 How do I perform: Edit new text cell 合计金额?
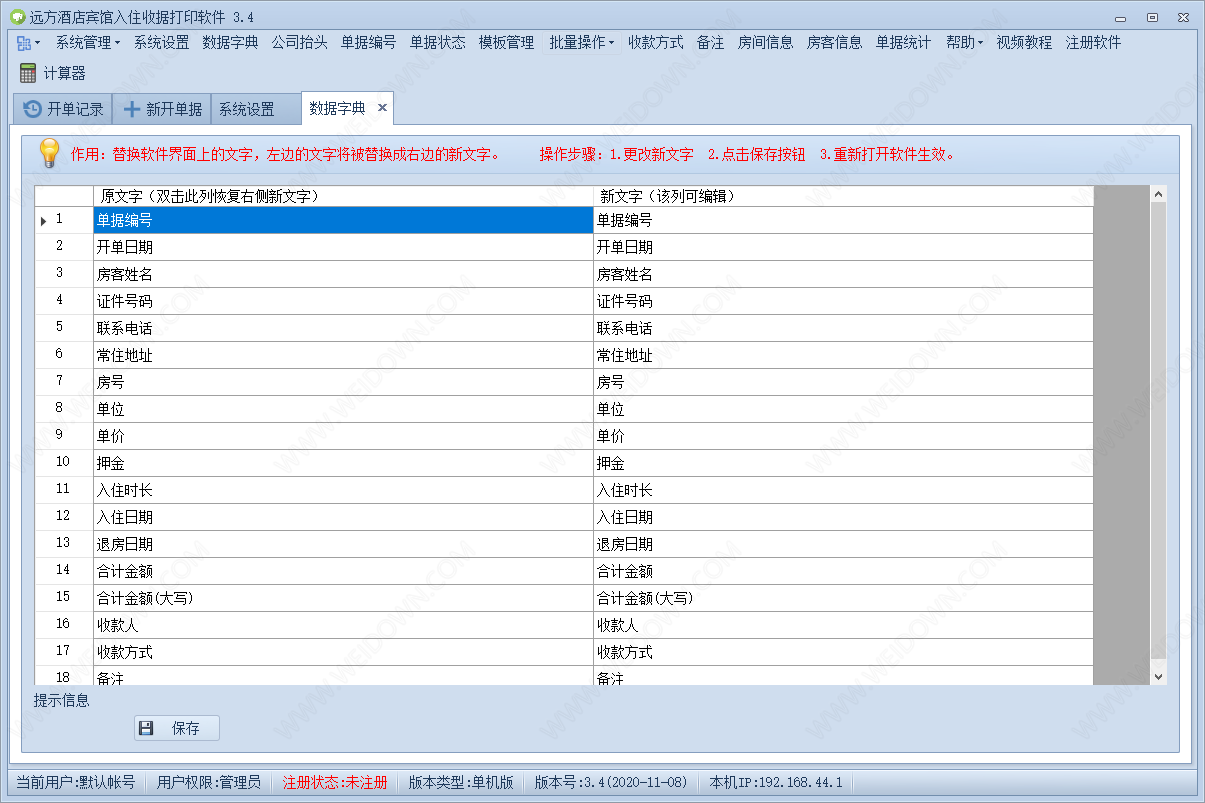click(843, 571)
